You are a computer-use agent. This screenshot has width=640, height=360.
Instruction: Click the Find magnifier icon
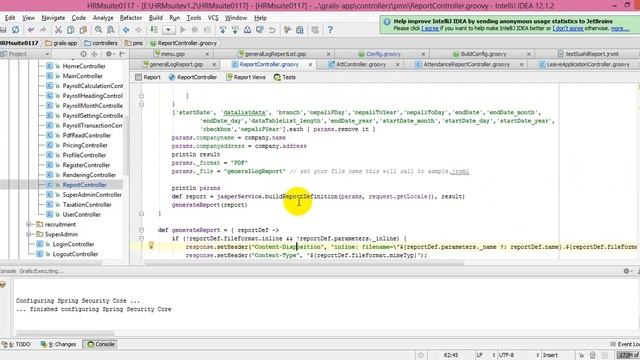[98, 30]
